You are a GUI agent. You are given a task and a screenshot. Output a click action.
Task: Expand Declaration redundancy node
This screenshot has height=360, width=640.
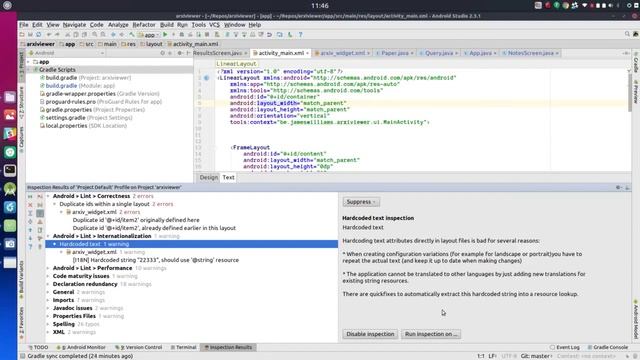click(48, 284)
